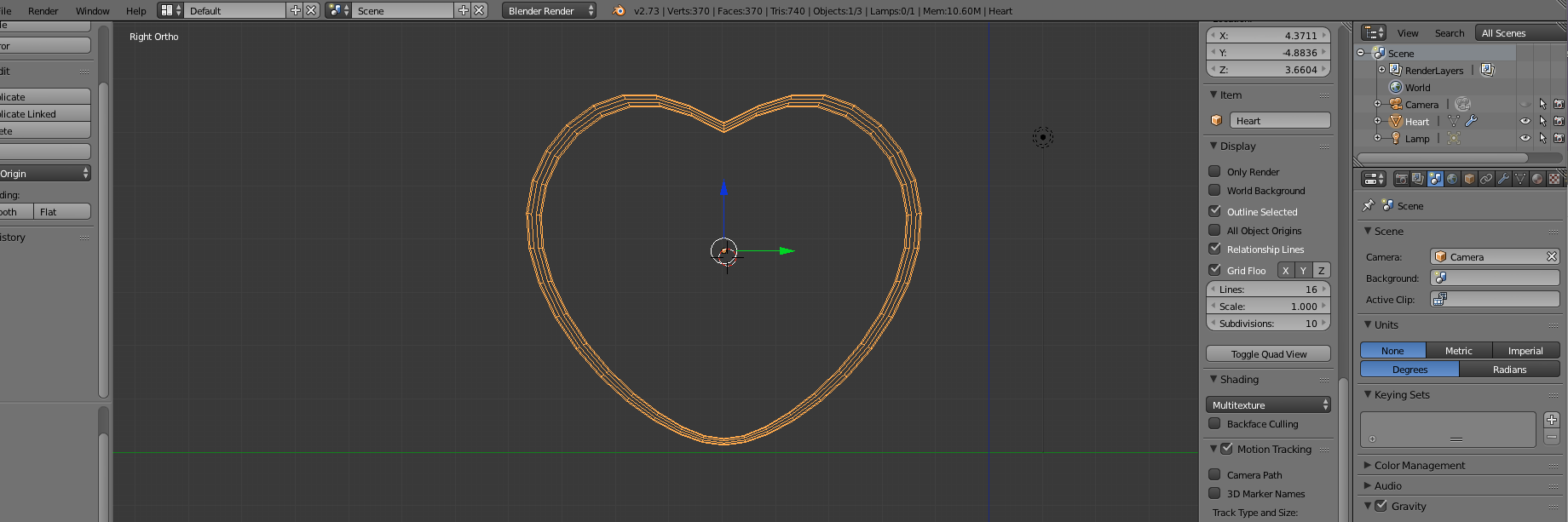Select the Metric units button
This screenshot has height=522, width=1568.
pyautogui.click(x=1458, y=350)
